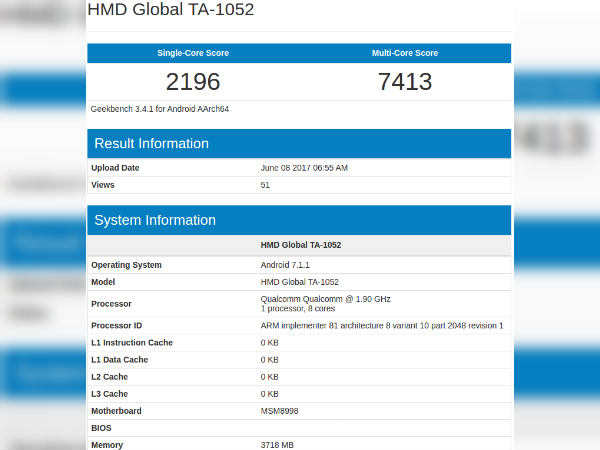Screen dimensions: 600x450
Task: Click the single-core score value 2196
Action: (x=193, y=82)
